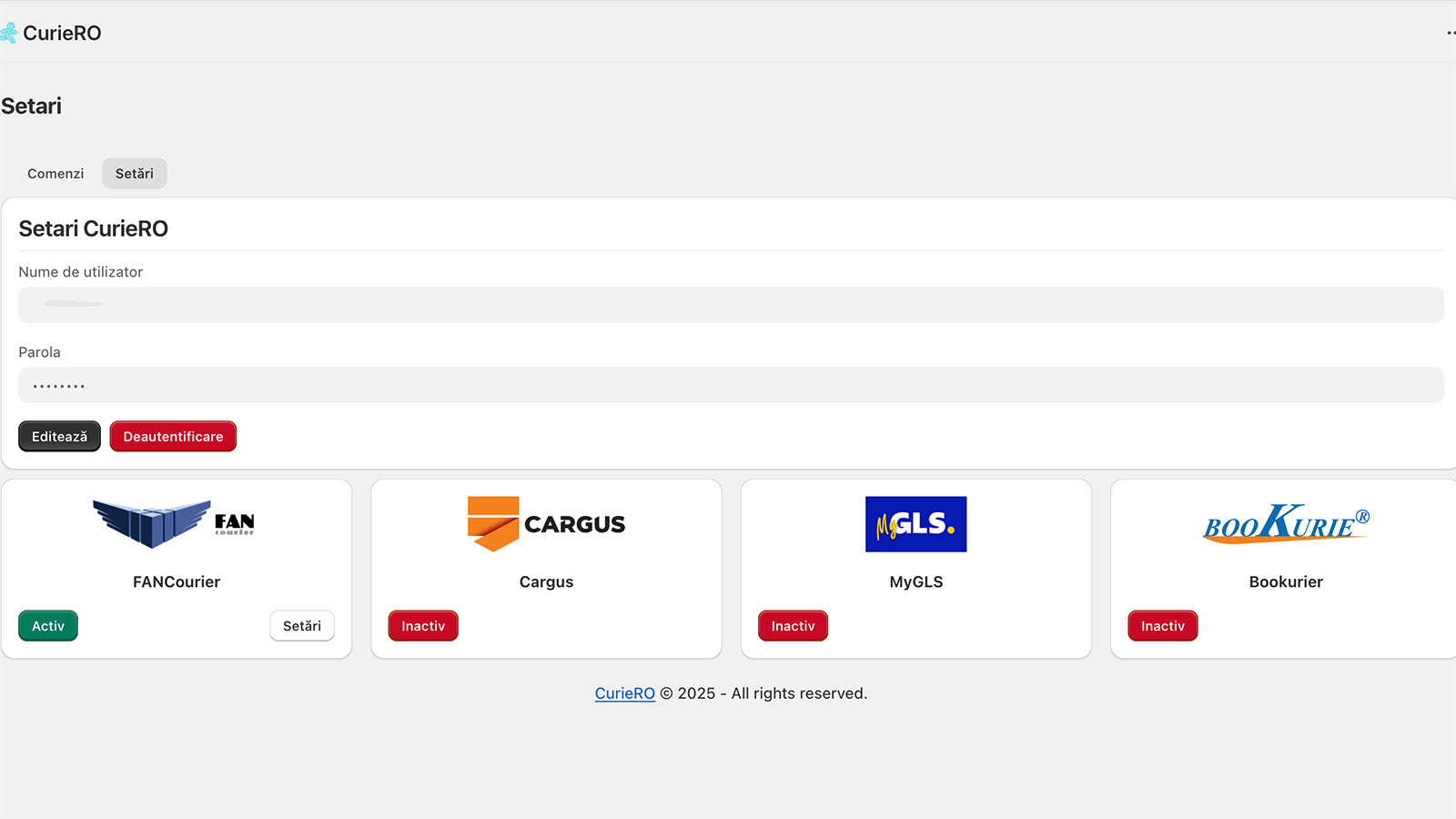Toggle FANCourier Activ status button
The height and width of the screenshot is (819, 1456).
coord(48,625)
